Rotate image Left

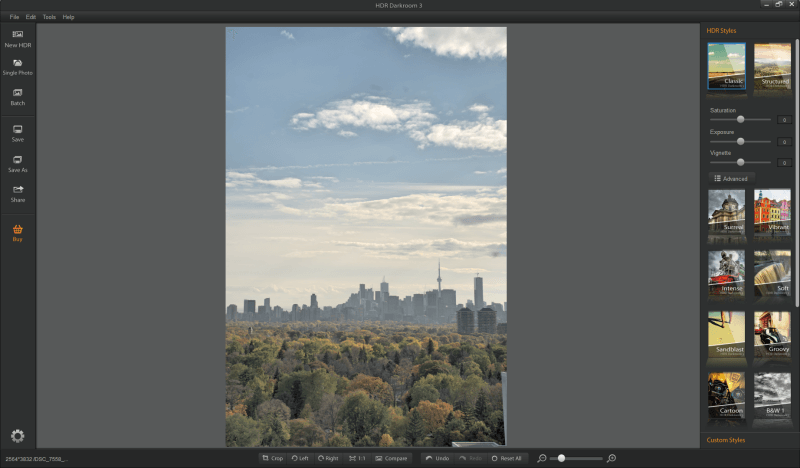(x=300, y=458)
